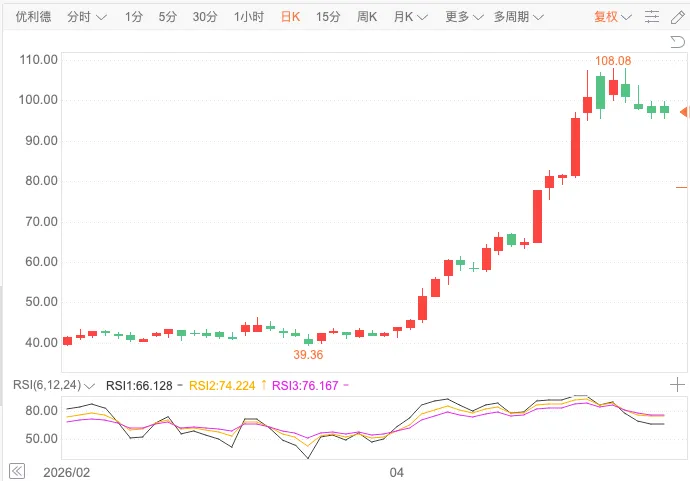Expand the 分时 dropdown
The height and width of the screenshot is (481, 690).
point(87,17)
